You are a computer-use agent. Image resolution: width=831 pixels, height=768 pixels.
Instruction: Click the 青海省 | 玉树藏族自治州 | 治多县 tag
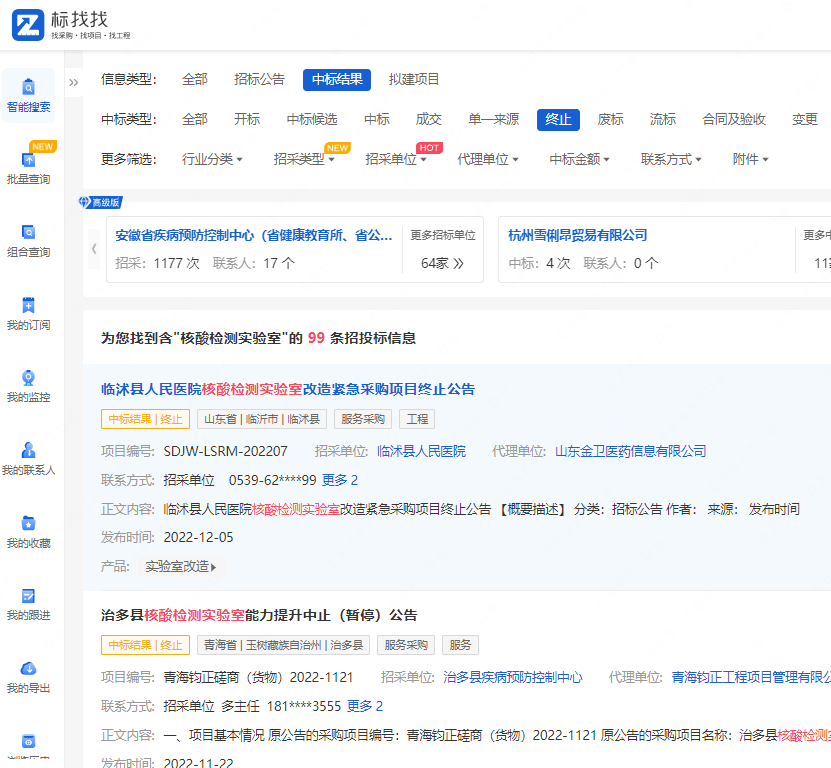pyautogui.click(x=284, y=645)
